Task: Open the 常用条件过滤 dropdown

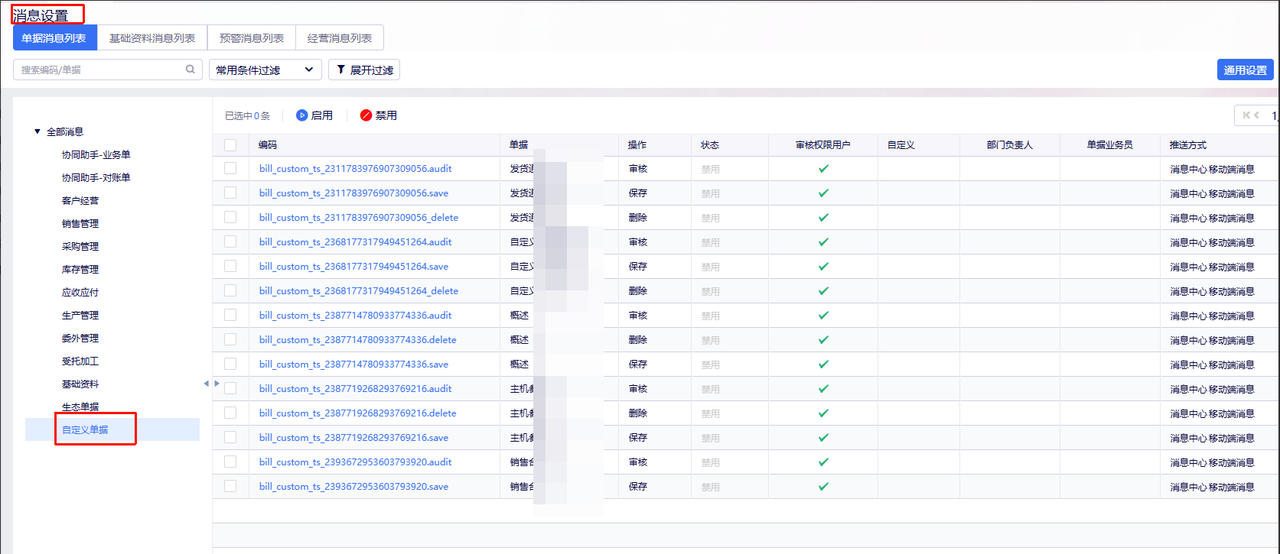Action: click(x=265, y=70)
